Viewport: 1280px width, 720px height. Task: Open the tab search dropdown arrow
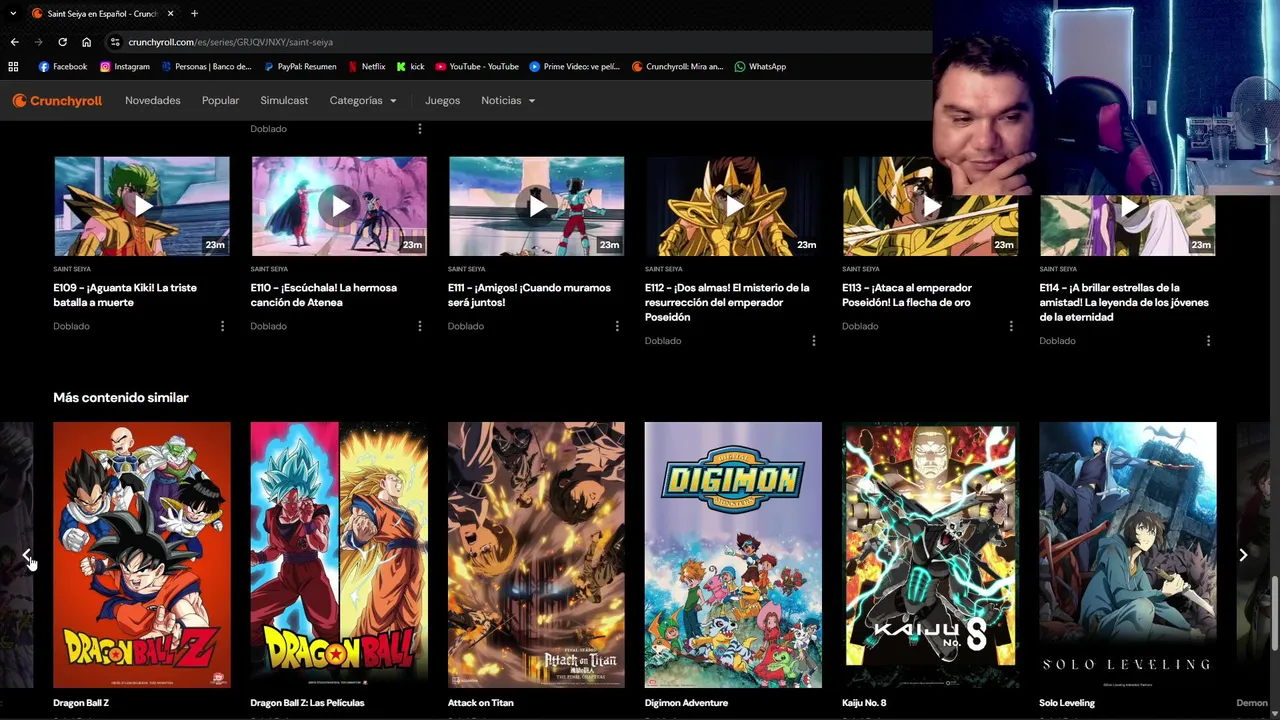[13, 13]
